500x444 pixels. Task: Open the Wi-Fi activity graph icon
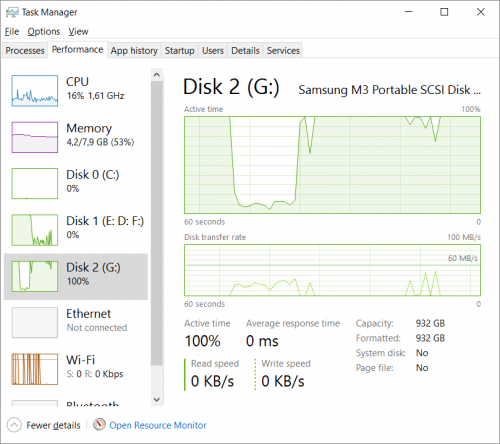point(35,369)
